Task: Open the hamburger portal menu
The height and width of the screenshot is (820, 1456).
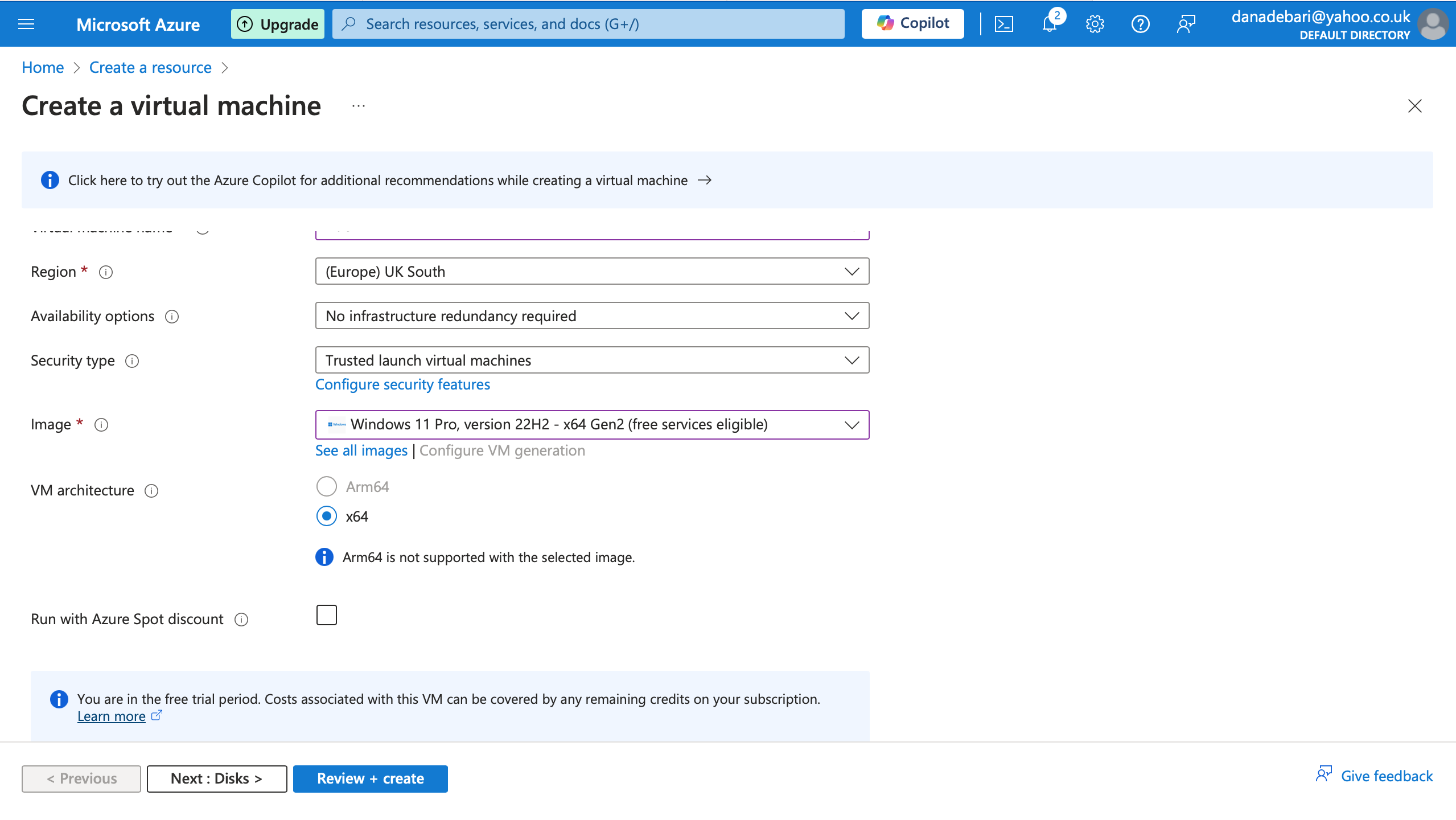Action: [x=26, y=24]
